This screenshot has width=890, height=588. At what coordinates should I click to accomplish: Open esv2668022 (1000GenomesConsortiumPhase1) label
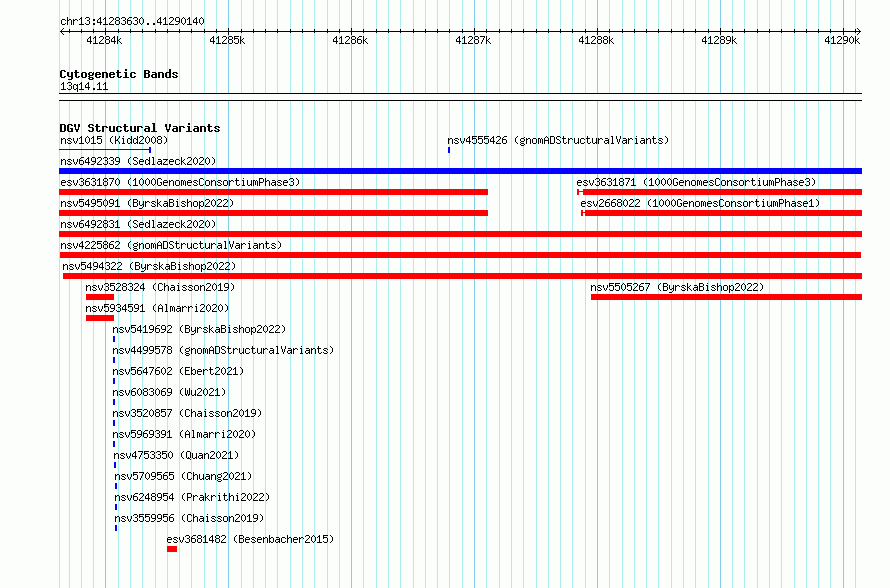point(700,203)
